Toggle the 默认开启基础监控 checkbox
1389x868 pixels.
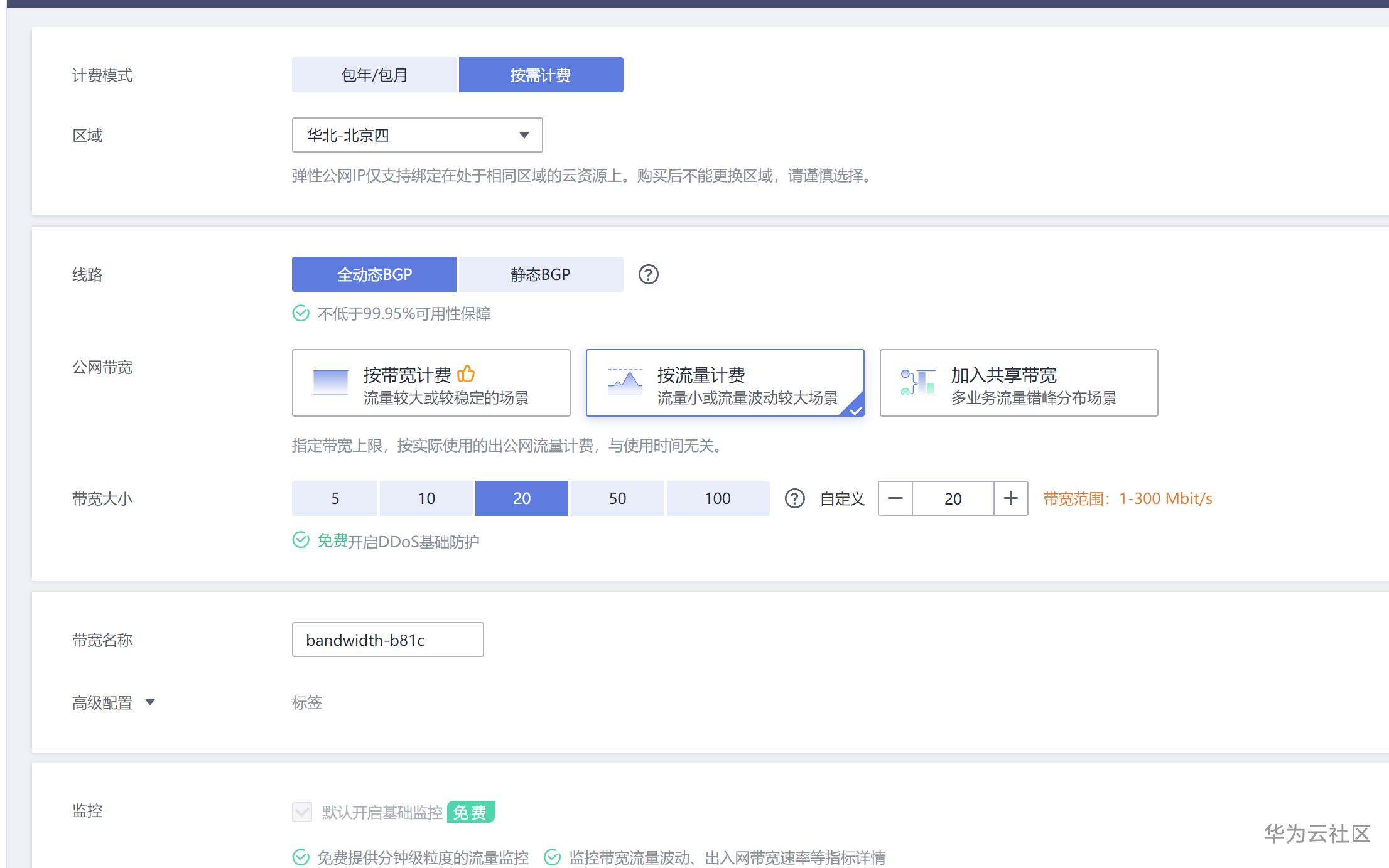[x=302, y=812]
